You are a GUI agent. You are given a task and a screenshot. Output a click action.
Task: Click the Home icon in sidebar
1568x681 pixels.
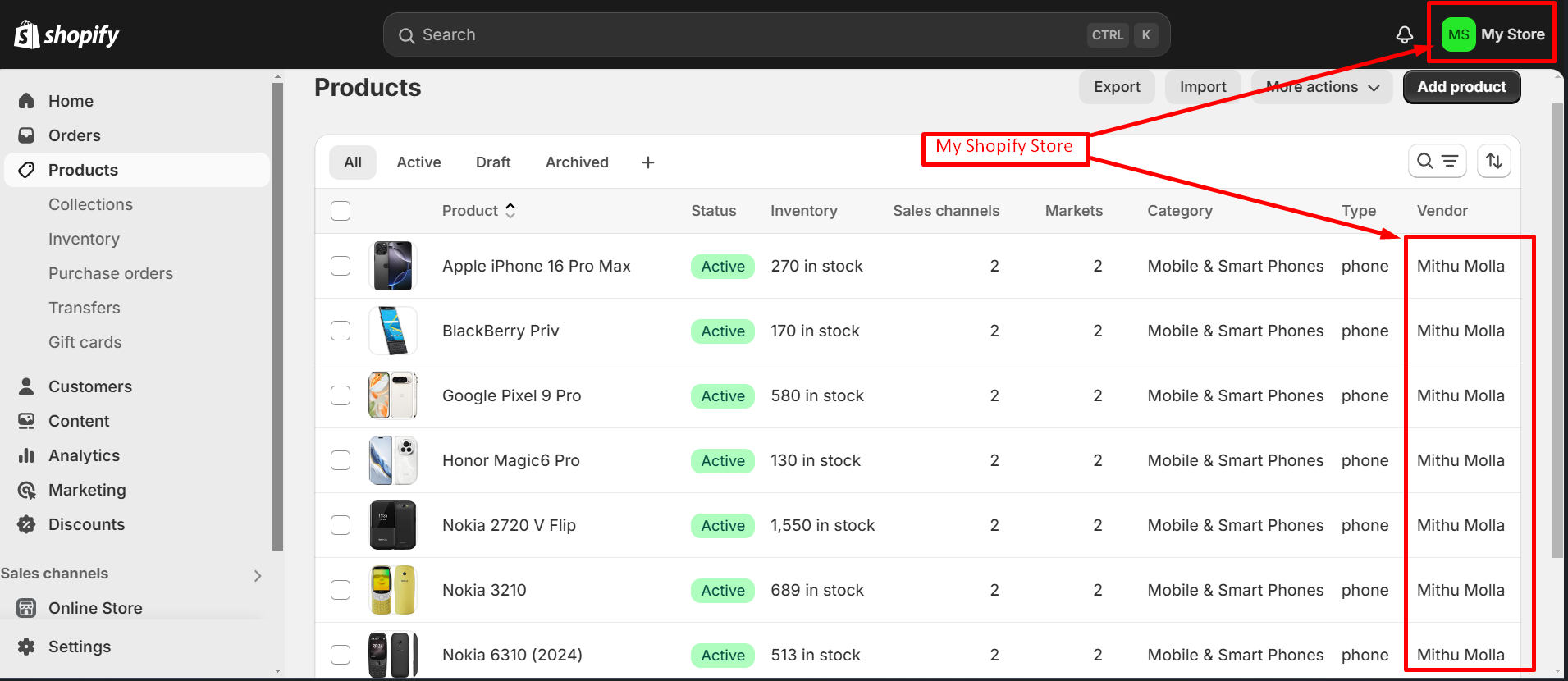[26, 101]
